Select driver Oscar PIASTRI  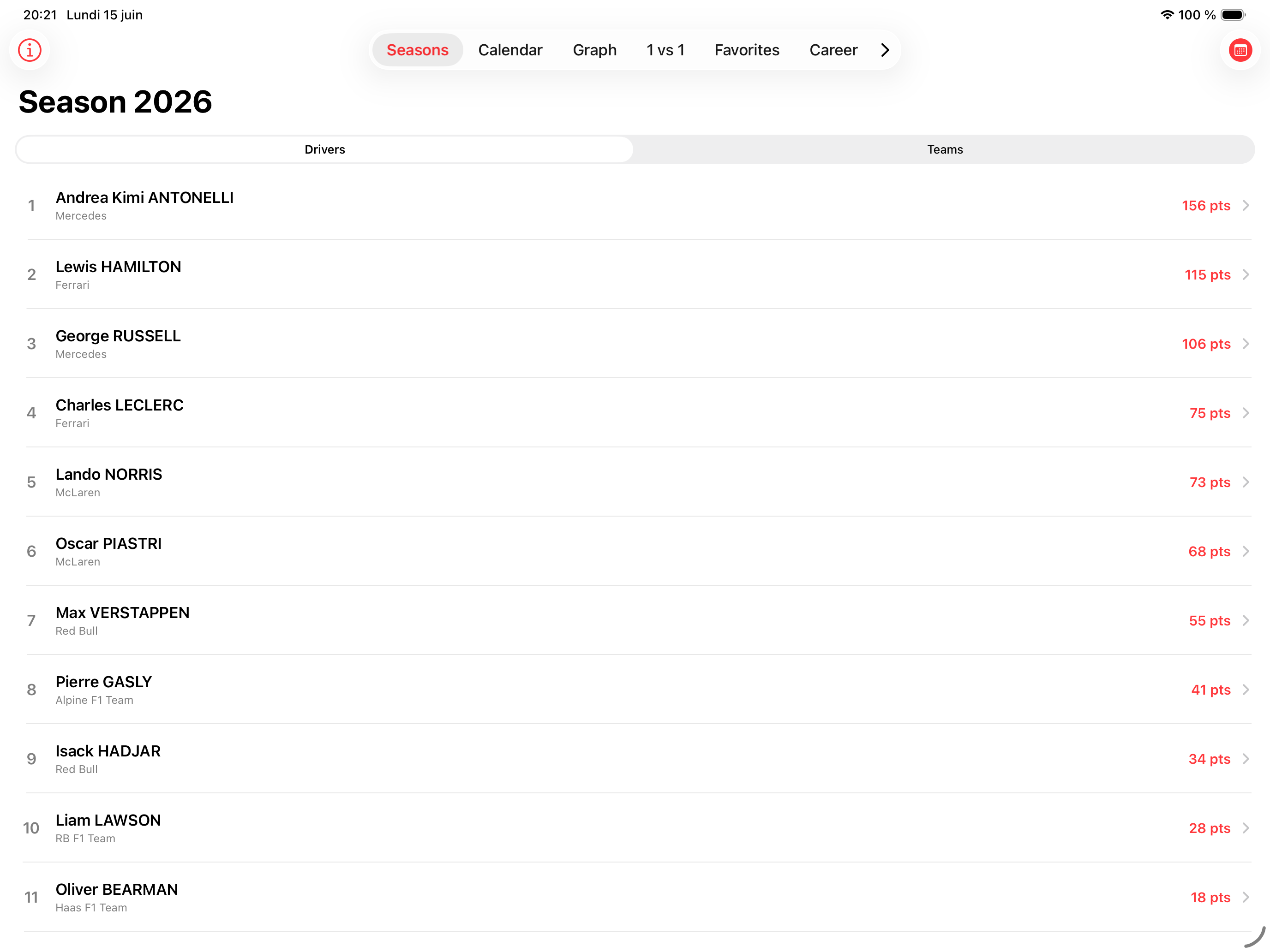coord(108,543)
